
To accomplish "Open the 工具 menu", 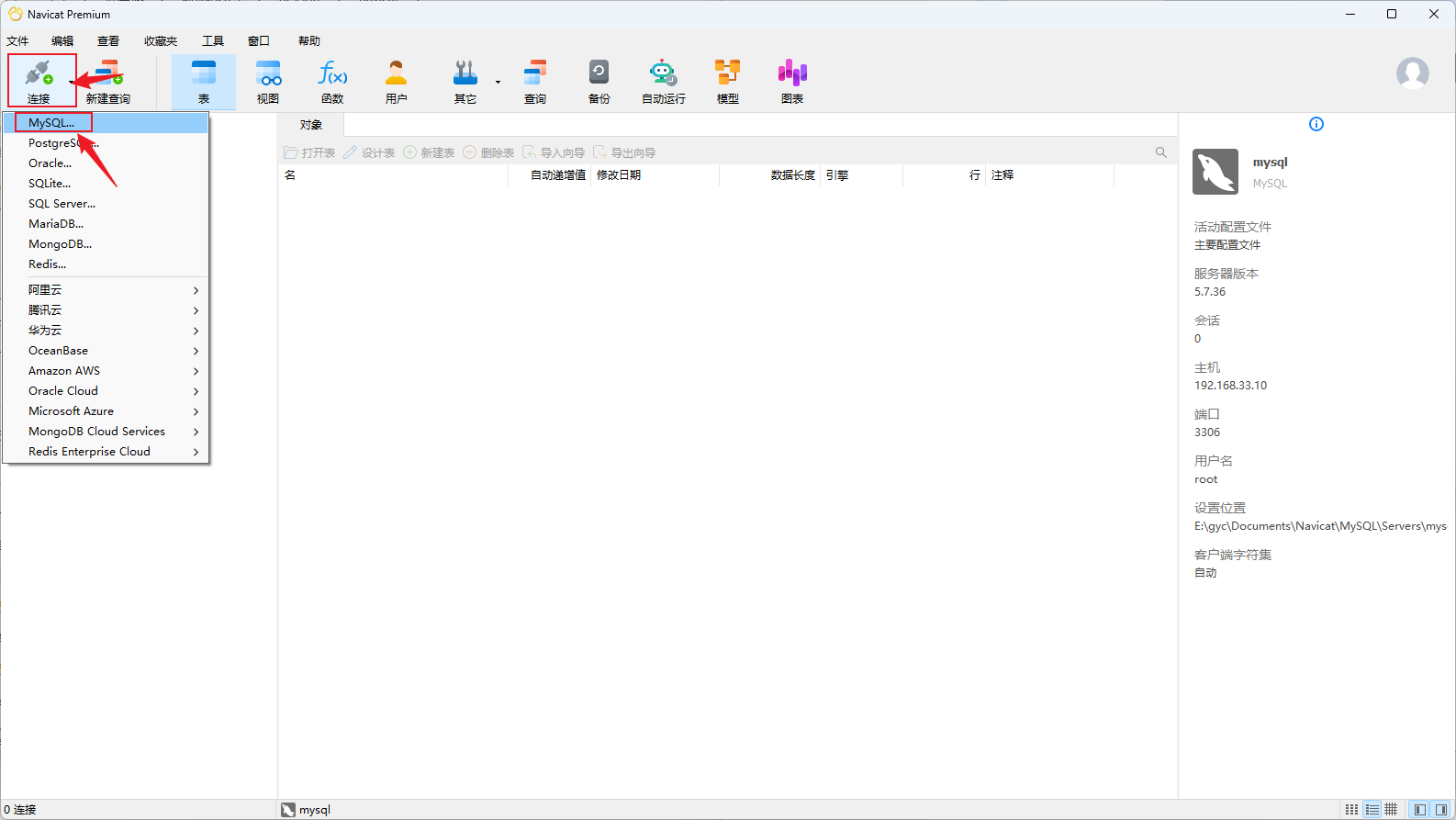I will (x=213, y=41).
